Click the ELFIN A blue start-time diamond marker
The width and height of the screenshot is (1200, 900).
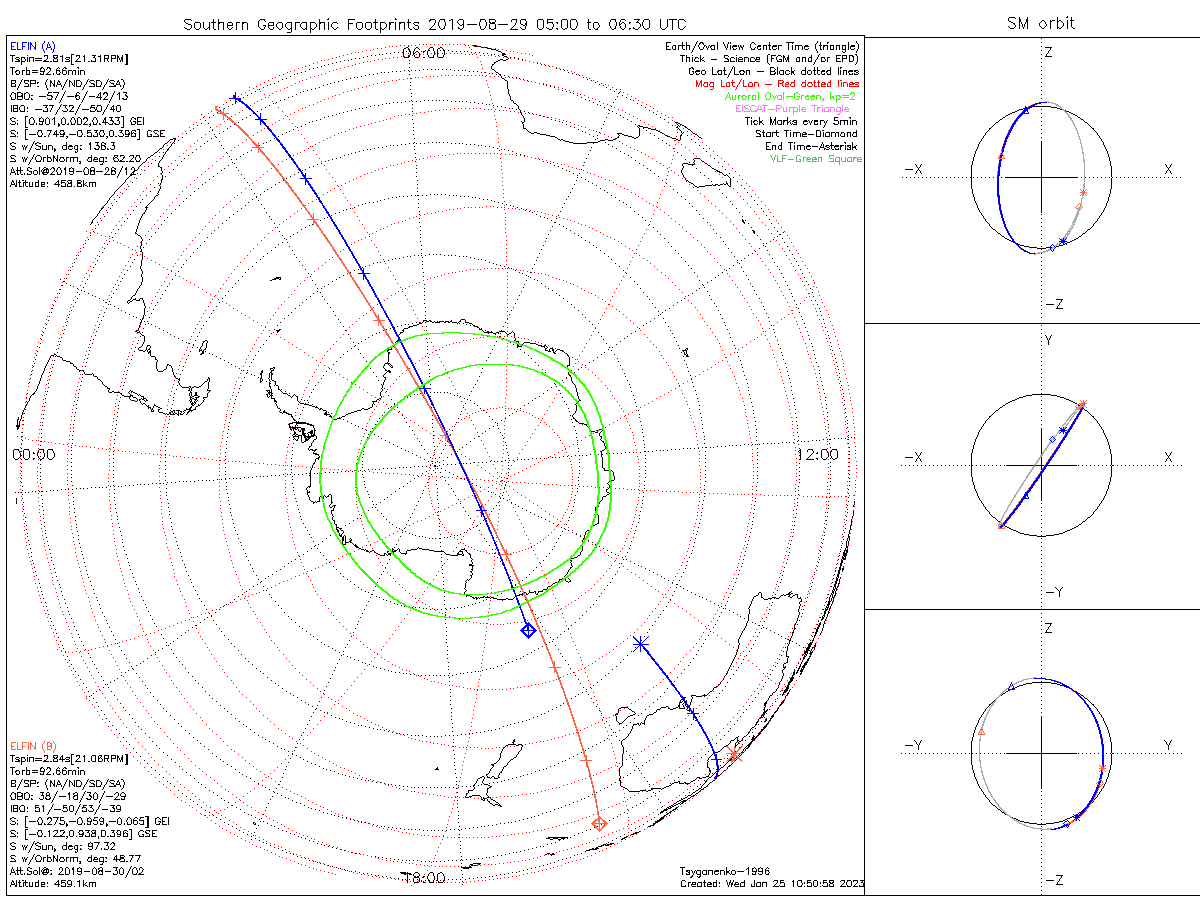tap(528, 630)
